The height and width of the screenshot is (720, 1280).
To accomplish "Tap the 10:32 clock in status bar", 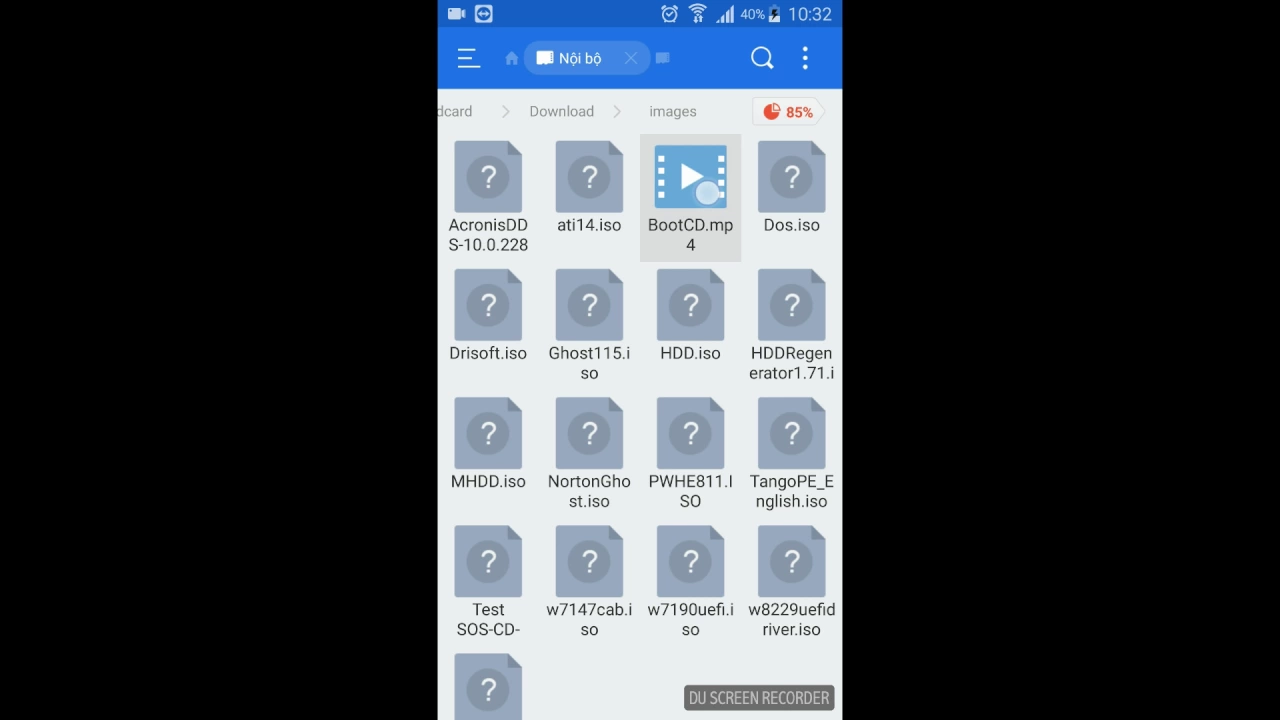I will coord(810,14).
